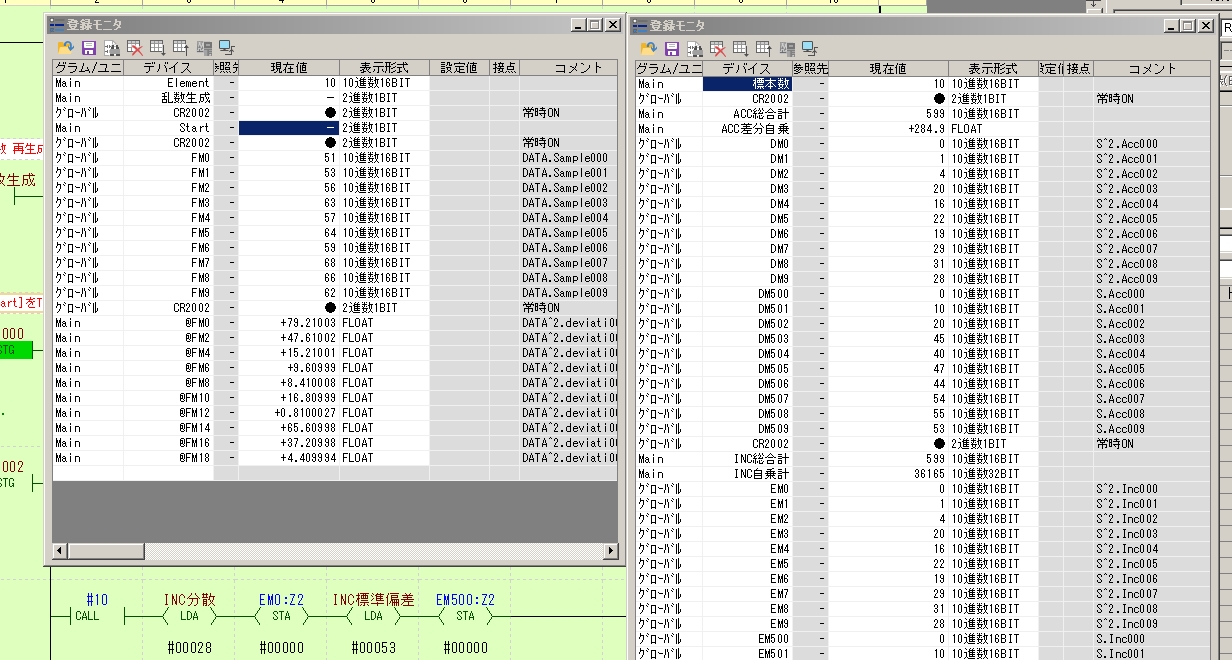Select the 乱数生成 device row
Image resolution: width=1232 pixels, height=660 pixels.
tap(335, 98)
